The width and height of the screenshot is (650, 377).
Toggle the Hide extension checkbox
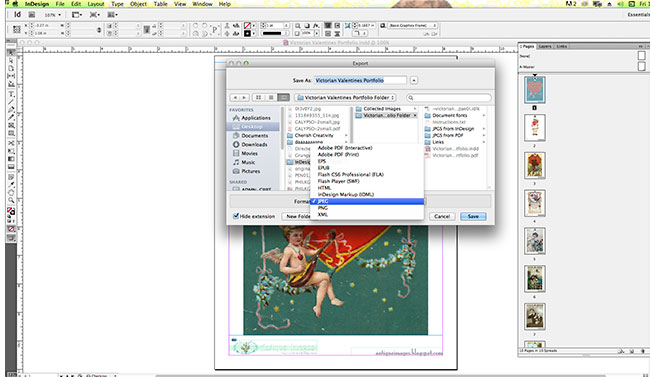(x=236, y=216)
